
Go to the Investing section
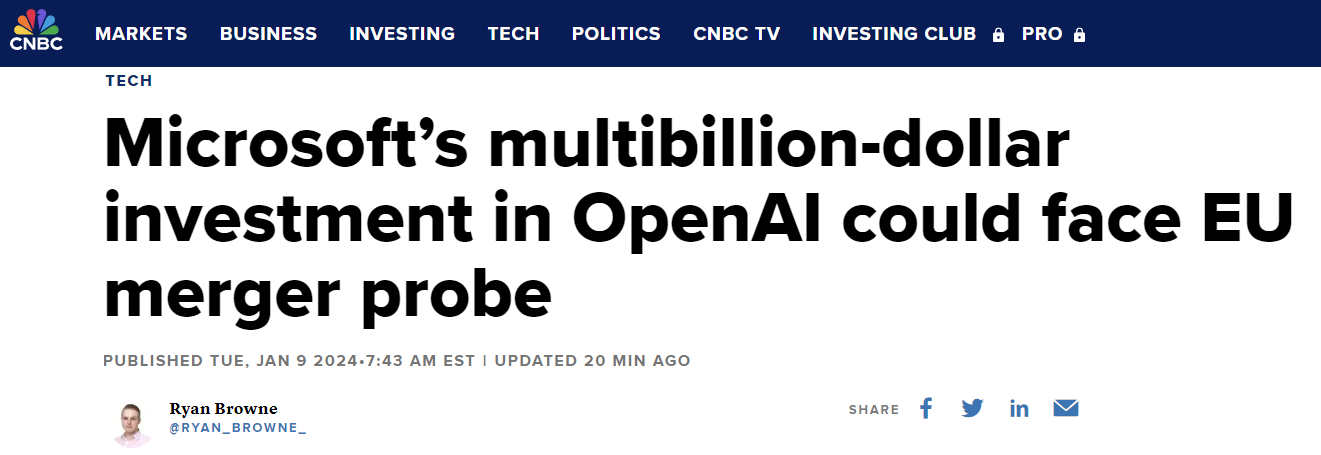coord(402,34)
